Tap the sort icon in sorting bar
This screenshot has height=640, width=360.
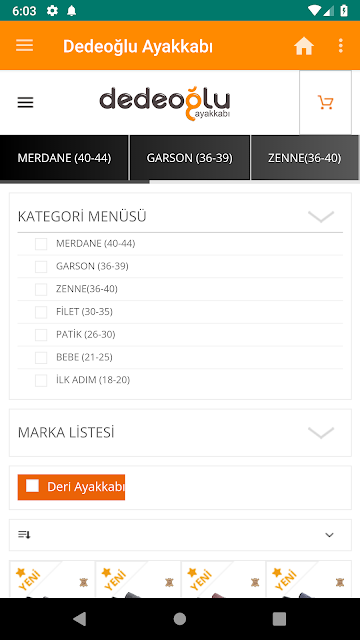pos(24,534)
